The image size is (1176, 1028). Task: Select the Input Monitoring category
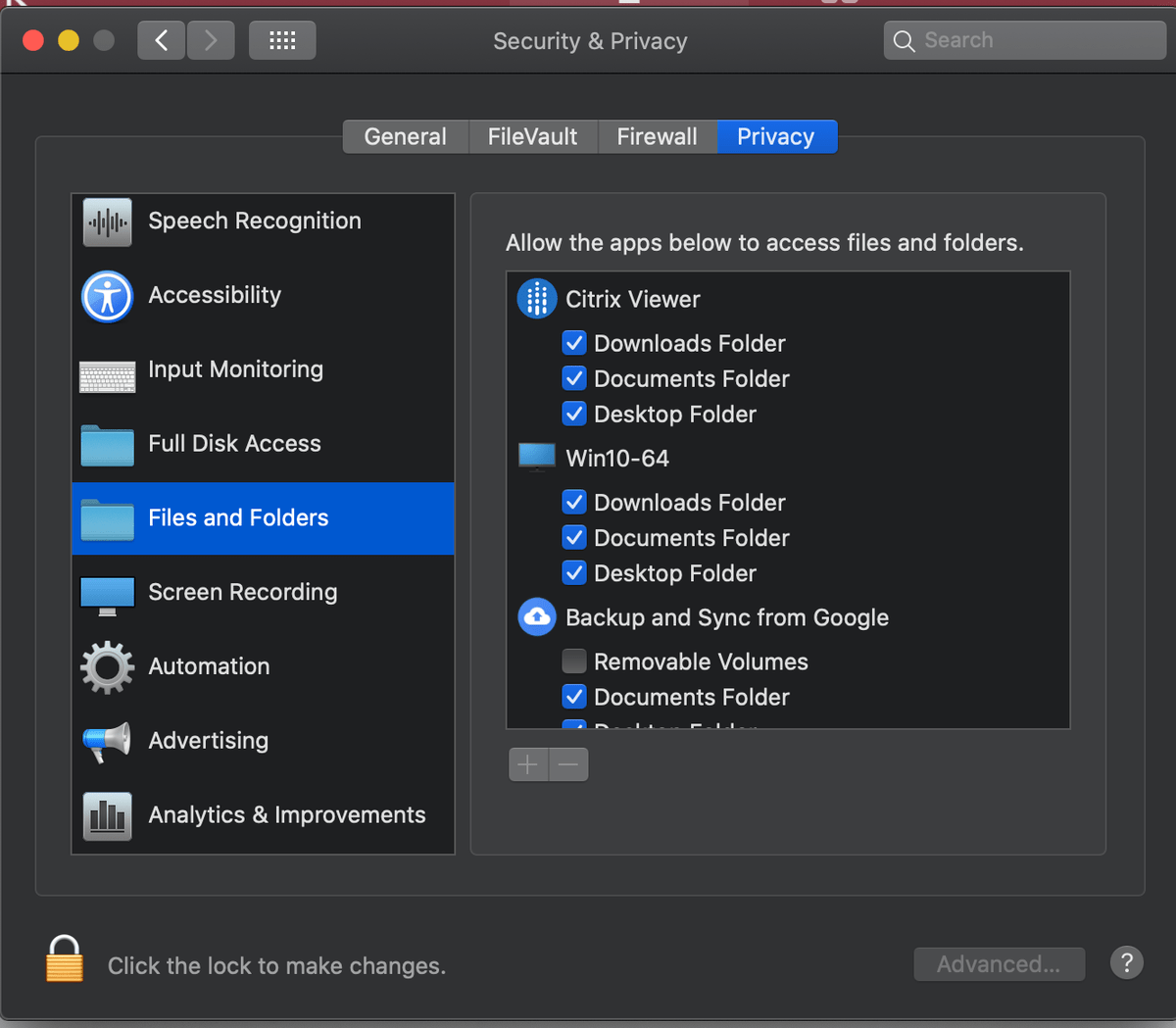pyautogui.click(x=235, y=369)
